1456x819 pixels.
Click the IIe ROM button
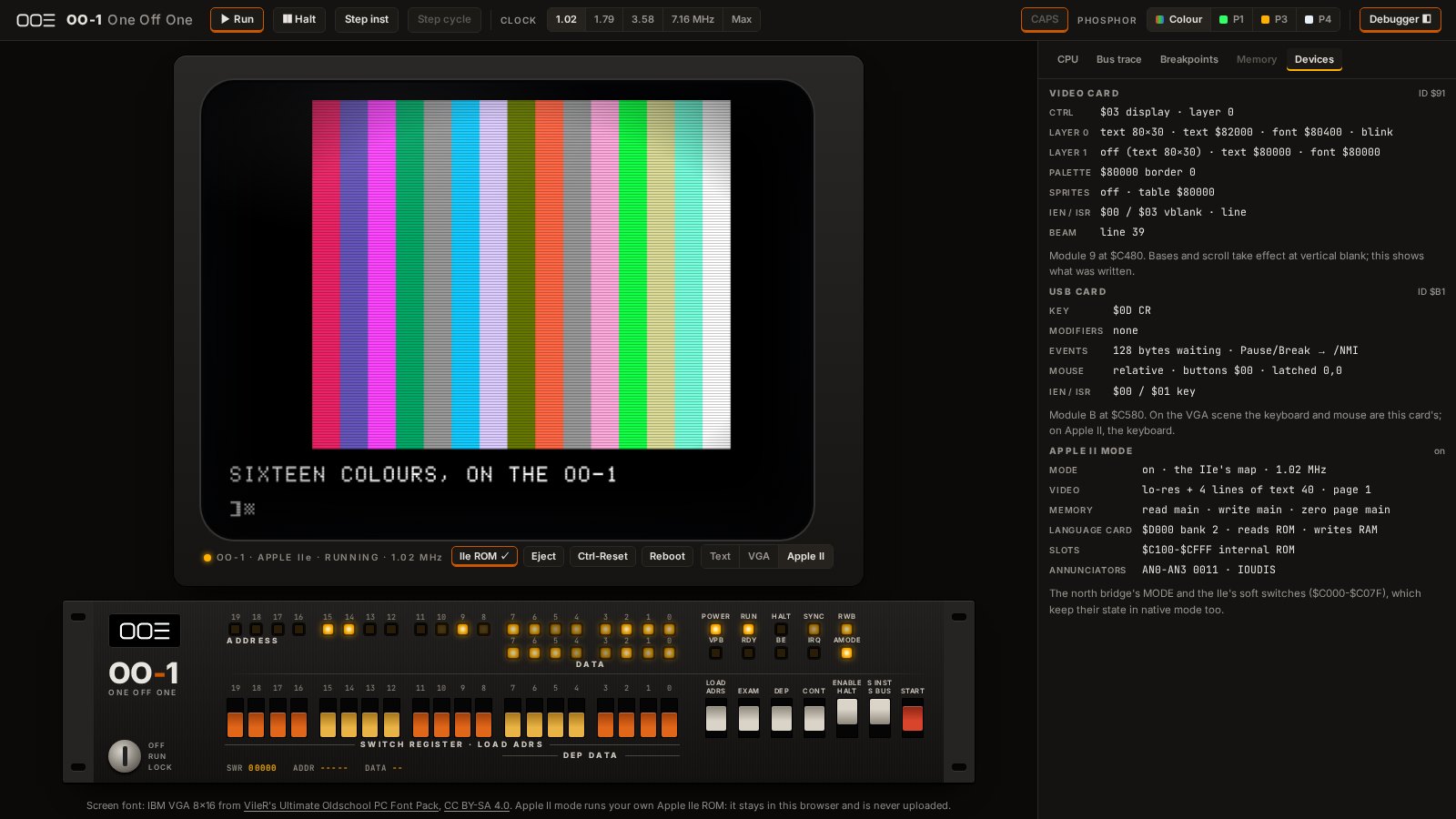[x=484, y=556]
